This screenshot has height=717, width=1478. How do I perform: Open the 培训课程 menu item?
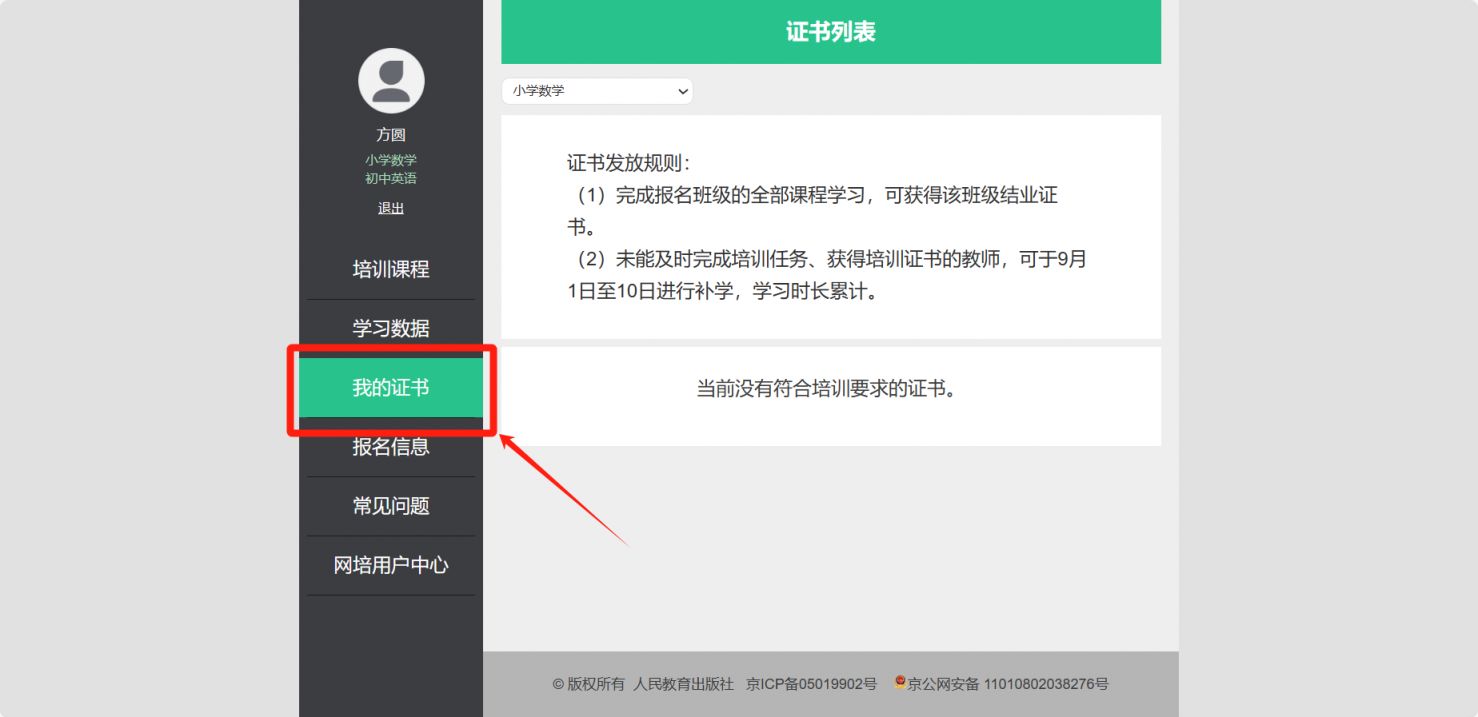click(391, 269)
